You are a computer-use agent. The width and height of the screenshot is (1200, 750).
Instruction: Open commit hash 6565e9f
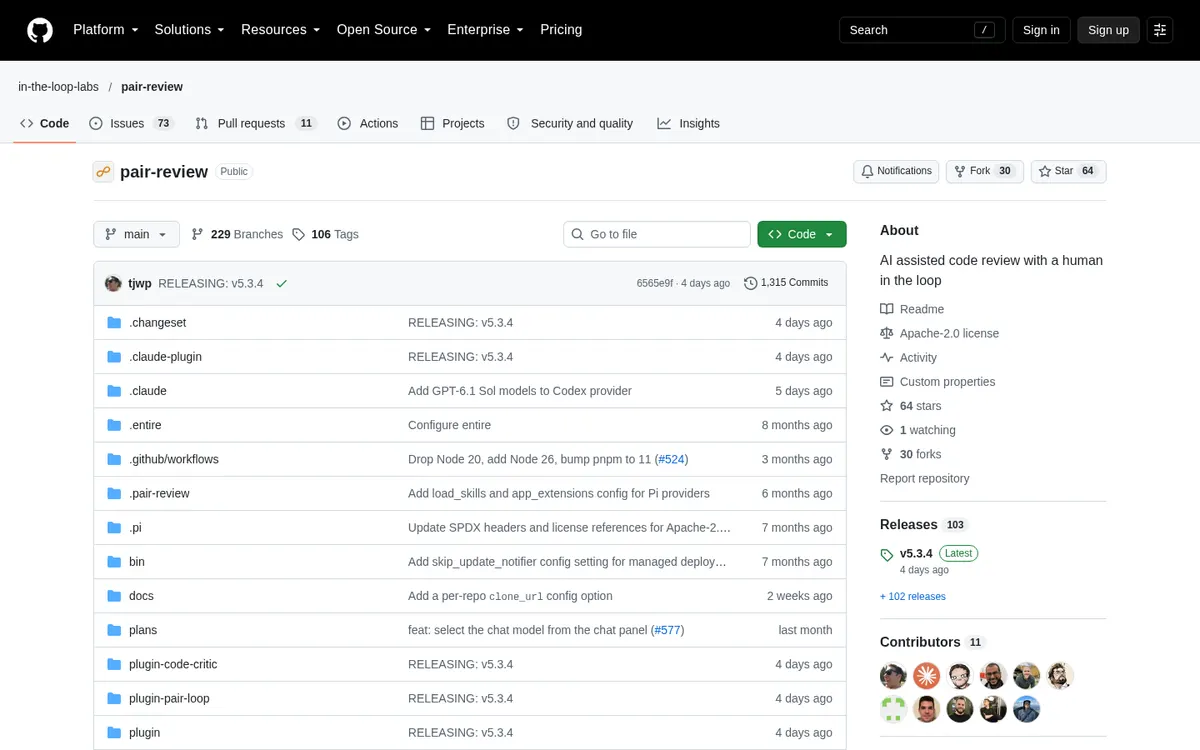pyautogui.click(x=655, y=283)
